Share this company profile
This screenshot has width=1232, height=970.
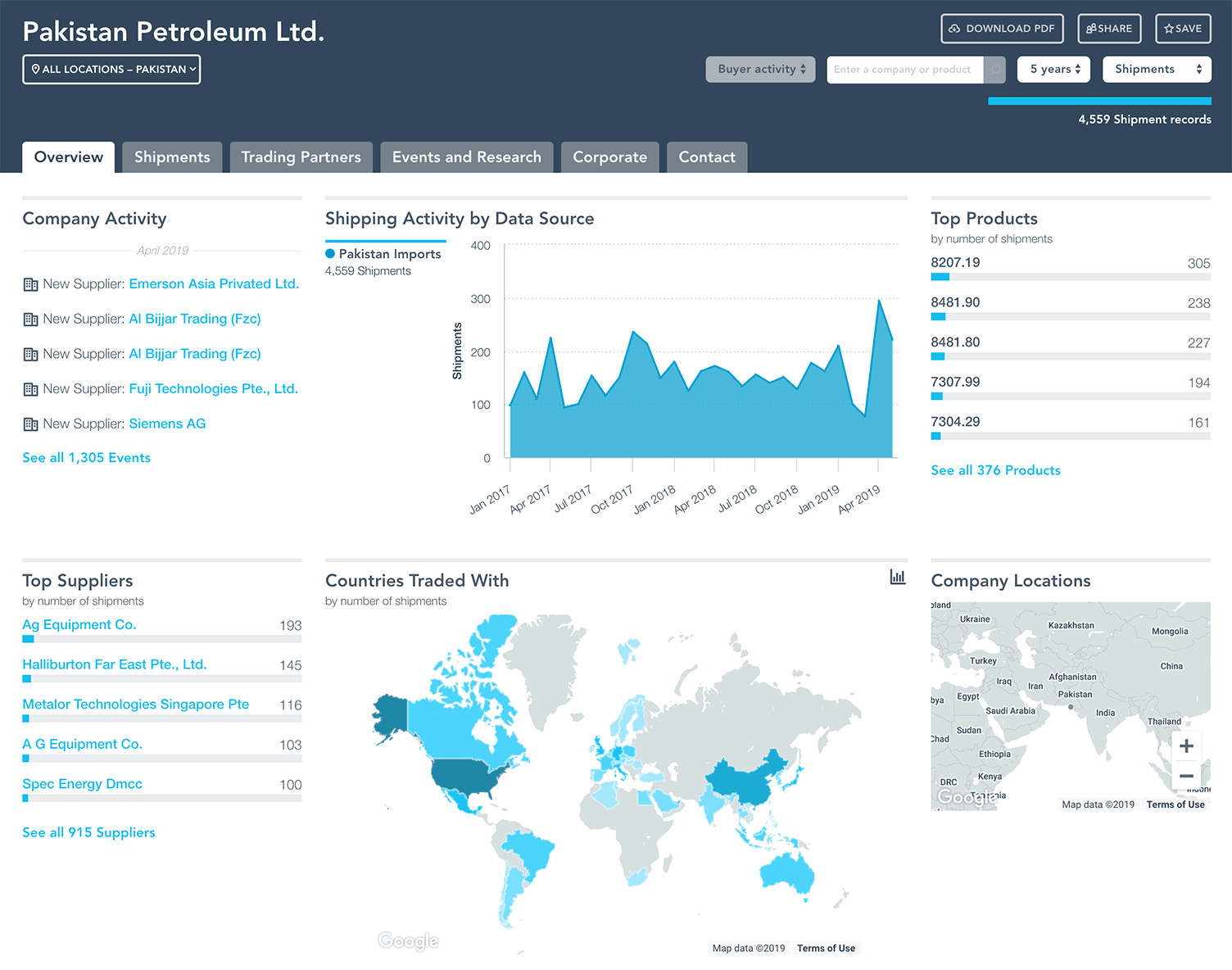(x=1109, y=29)
